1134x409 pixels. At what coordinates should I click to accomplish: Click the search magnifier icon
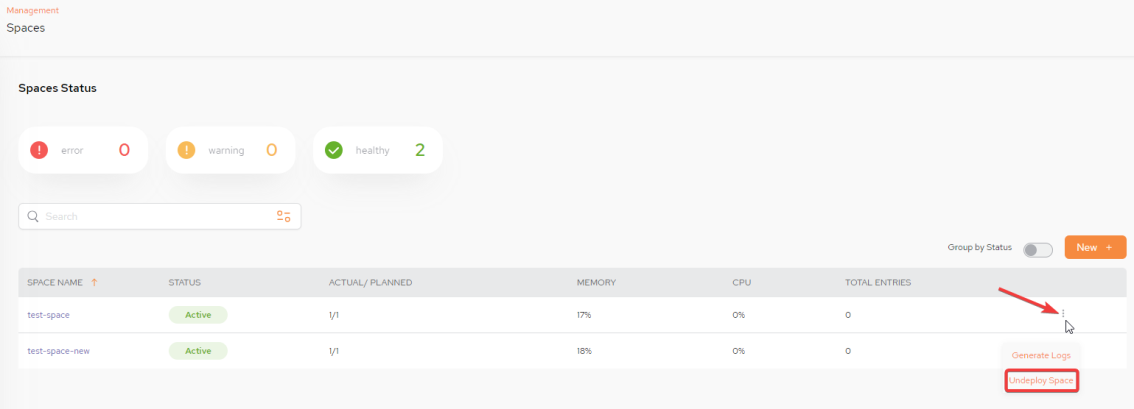click(33, 216)
